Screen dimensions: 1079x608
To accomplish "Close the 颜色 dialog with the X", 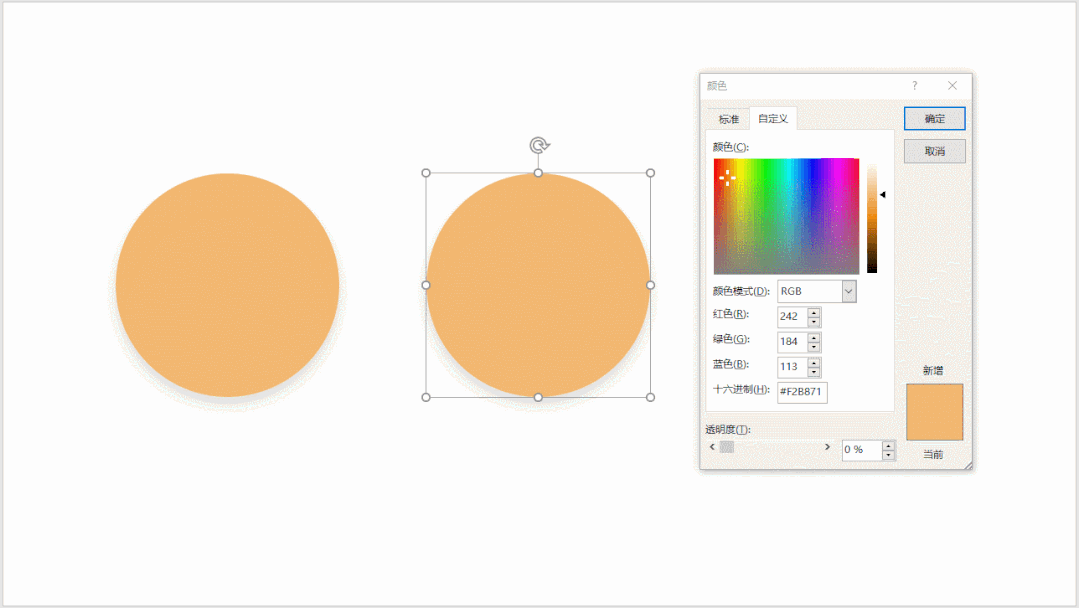I will coord(952,86).
